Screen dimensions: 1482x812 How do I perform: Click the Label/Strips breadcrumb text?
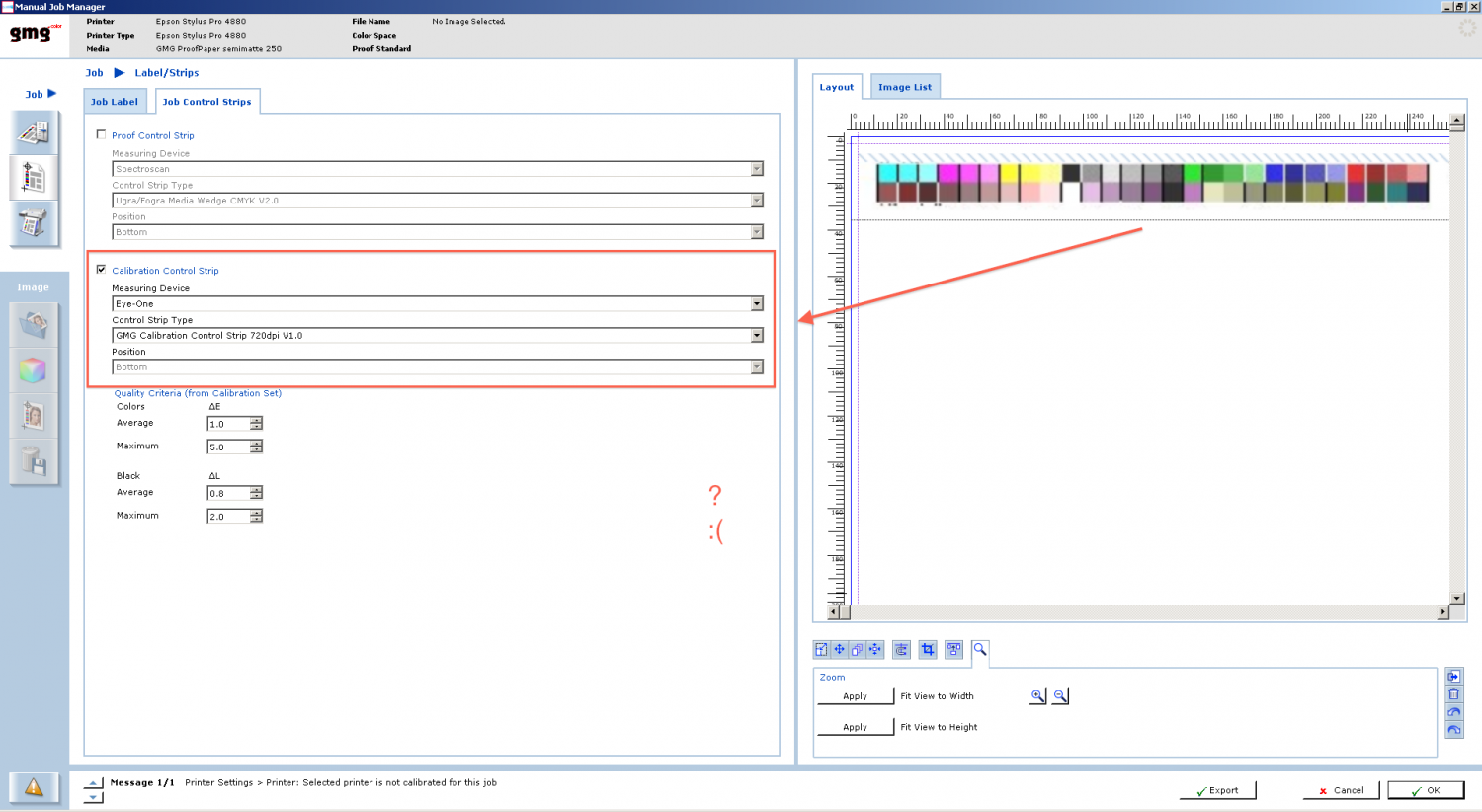(167, 73)
